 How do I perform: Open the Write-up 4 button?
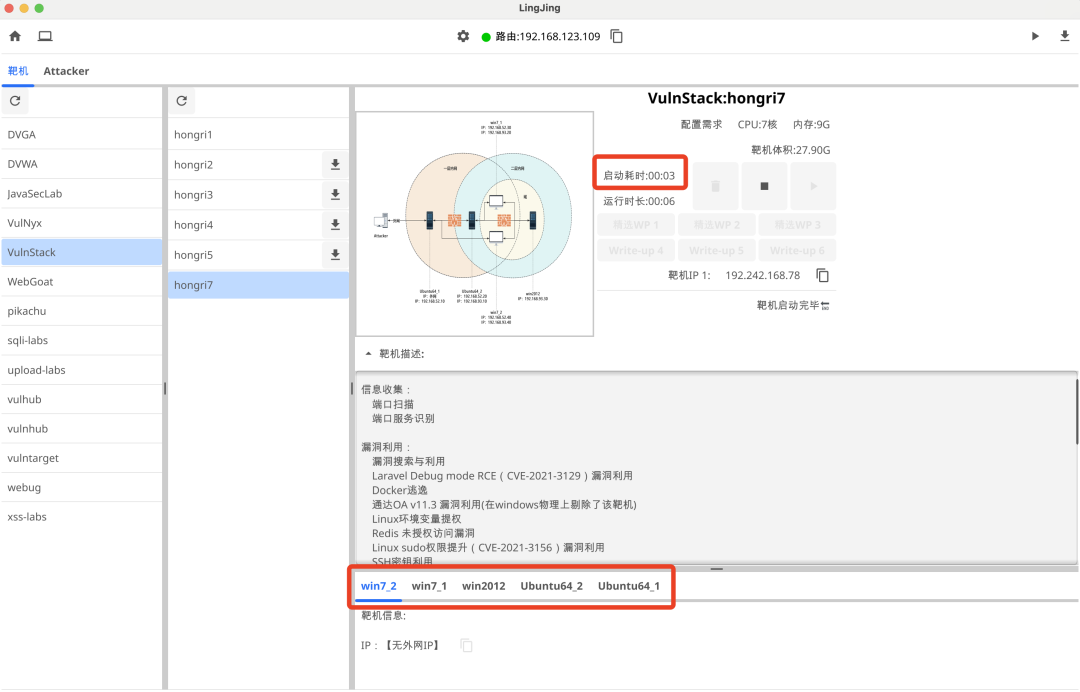tap(636, 251)
